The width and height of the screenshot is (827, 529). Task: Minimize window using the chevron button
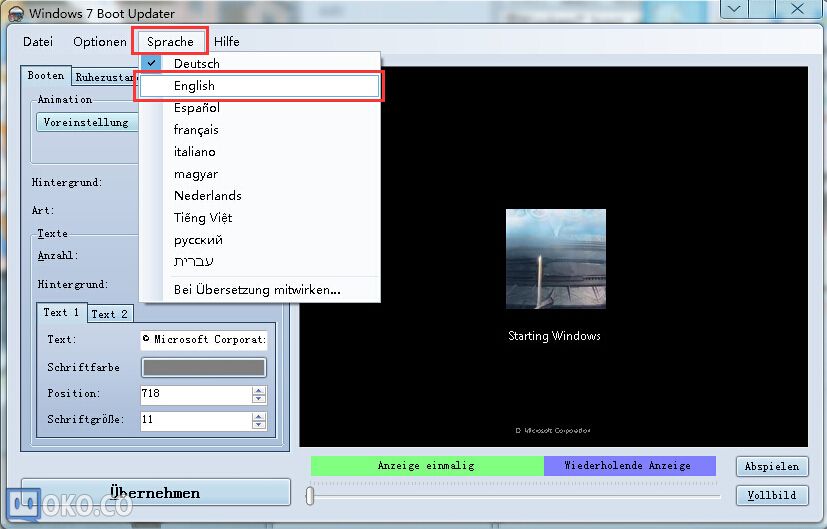[x=734, y=8]
